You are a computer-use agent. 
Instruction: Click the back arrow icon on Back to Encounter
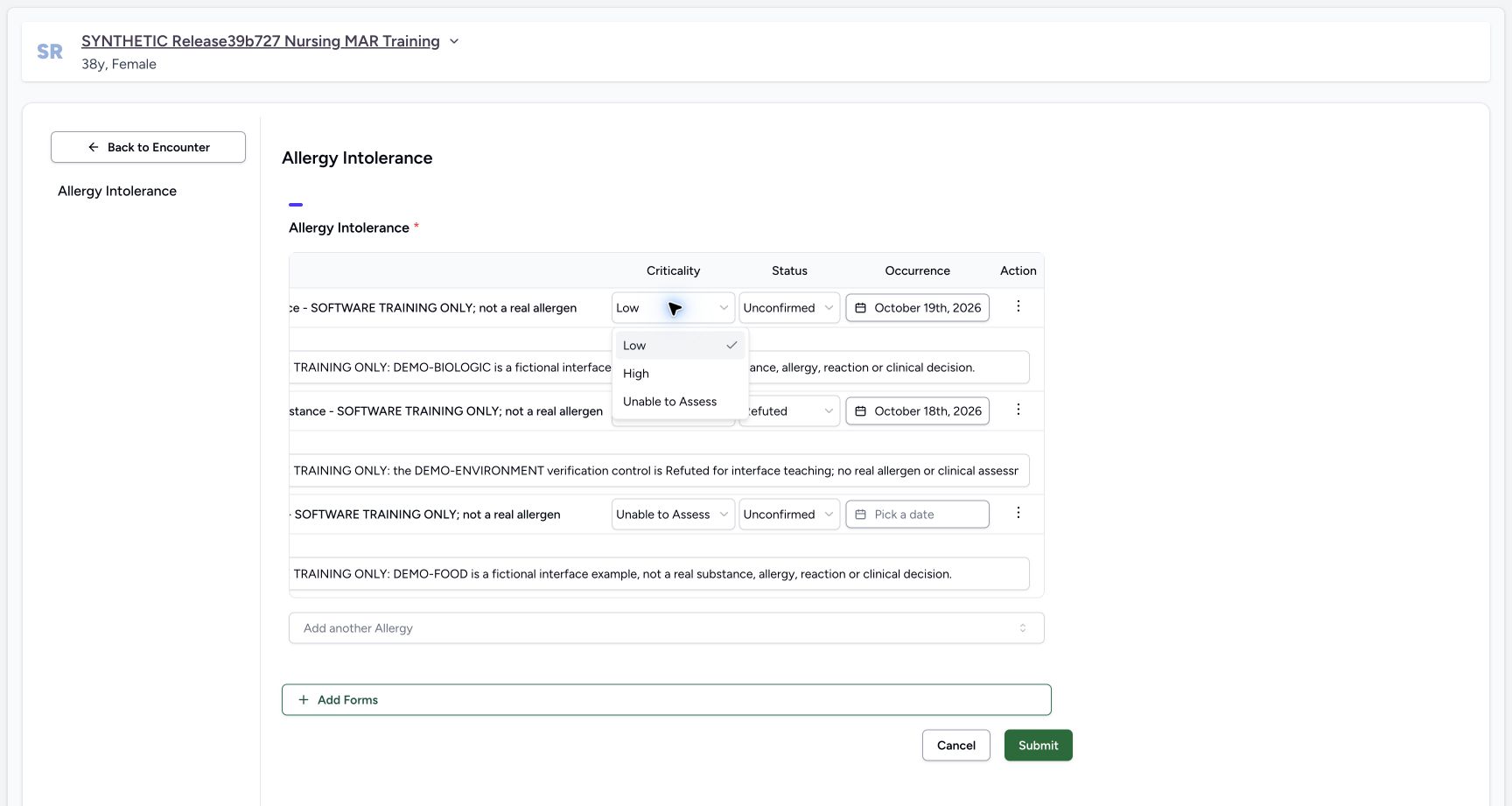point(94,147)
